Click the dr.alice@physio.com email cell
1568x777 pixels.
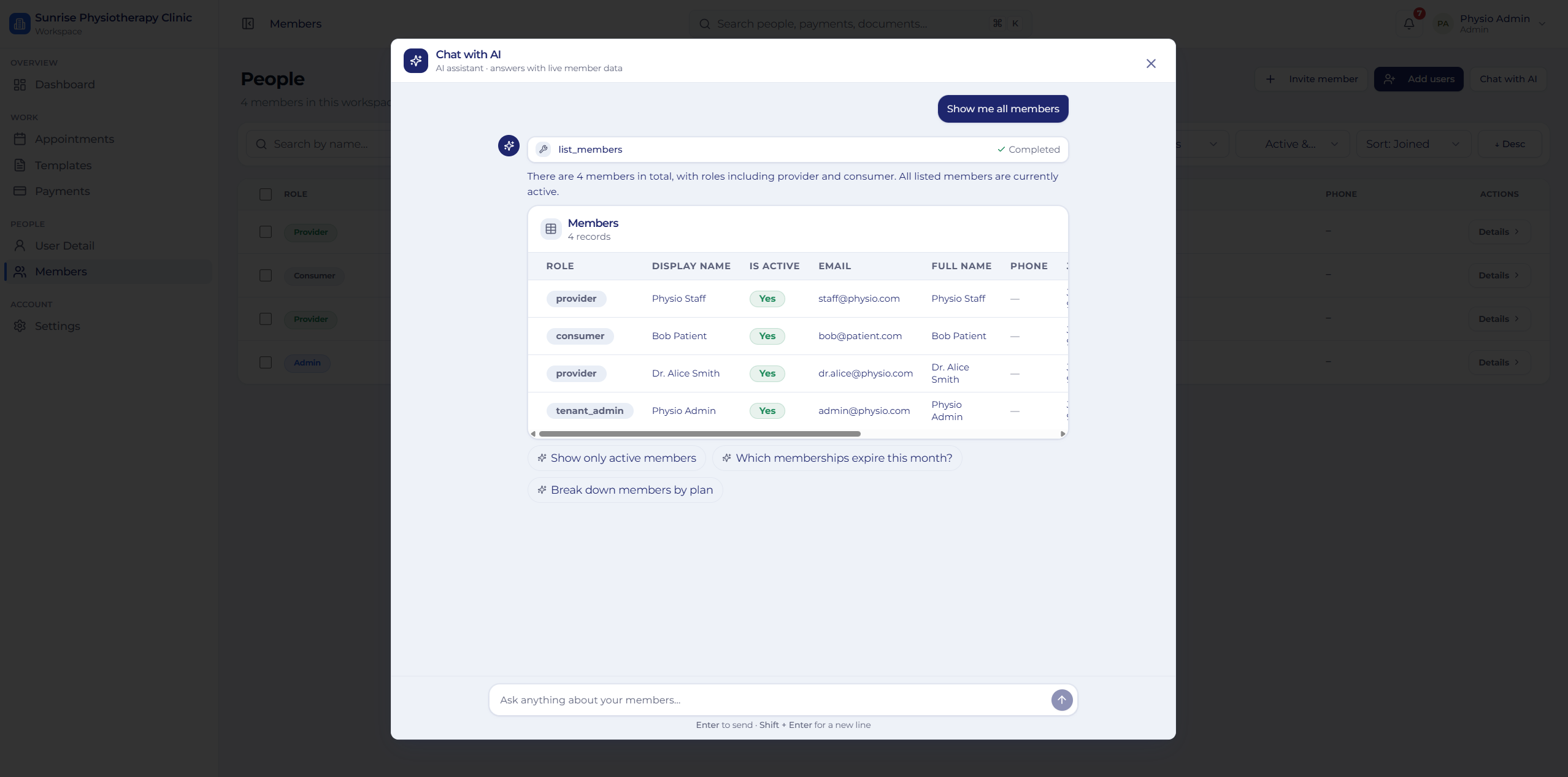(x=866, y=373)
